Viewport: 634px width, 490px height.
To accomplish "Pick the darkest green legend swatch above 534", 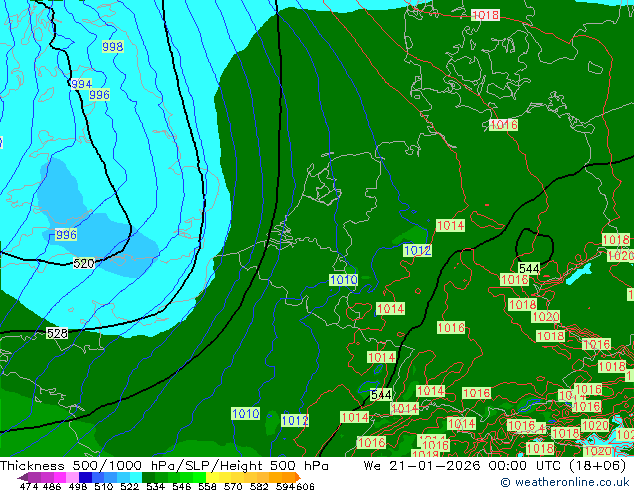I will [x=149, y=477].
